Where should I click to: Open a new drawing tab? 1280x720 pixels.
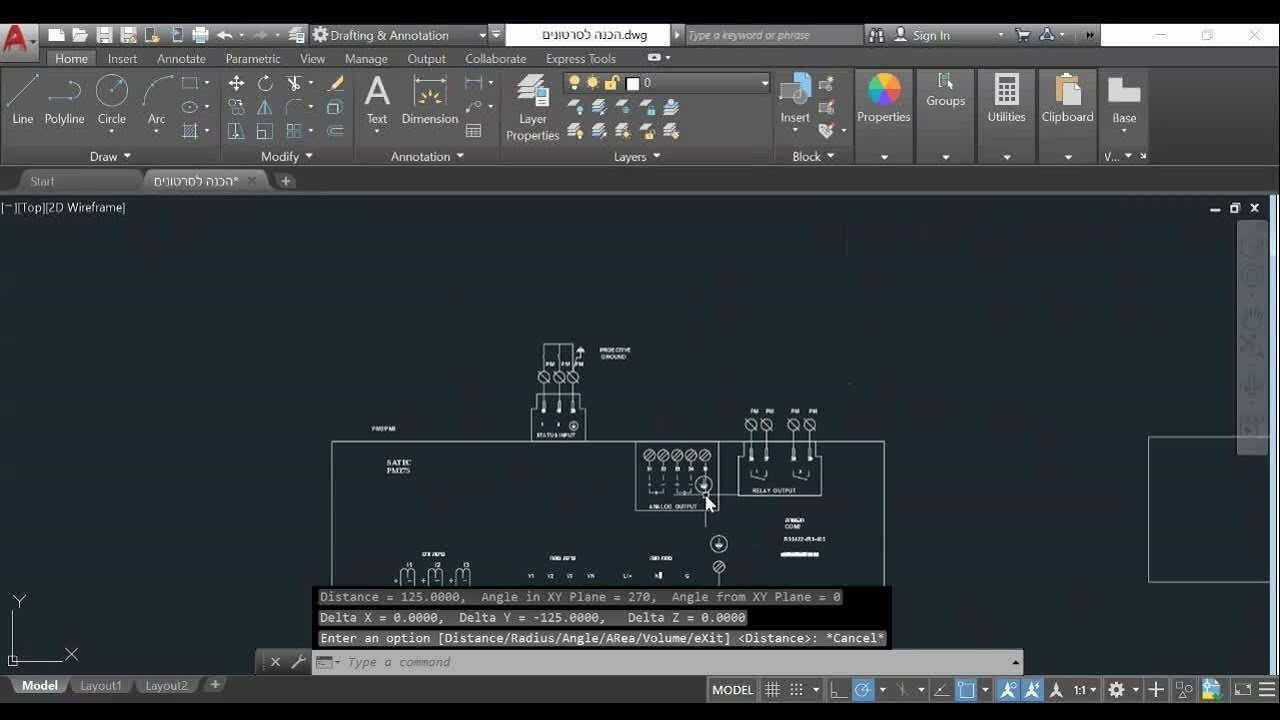coord(285,181)
